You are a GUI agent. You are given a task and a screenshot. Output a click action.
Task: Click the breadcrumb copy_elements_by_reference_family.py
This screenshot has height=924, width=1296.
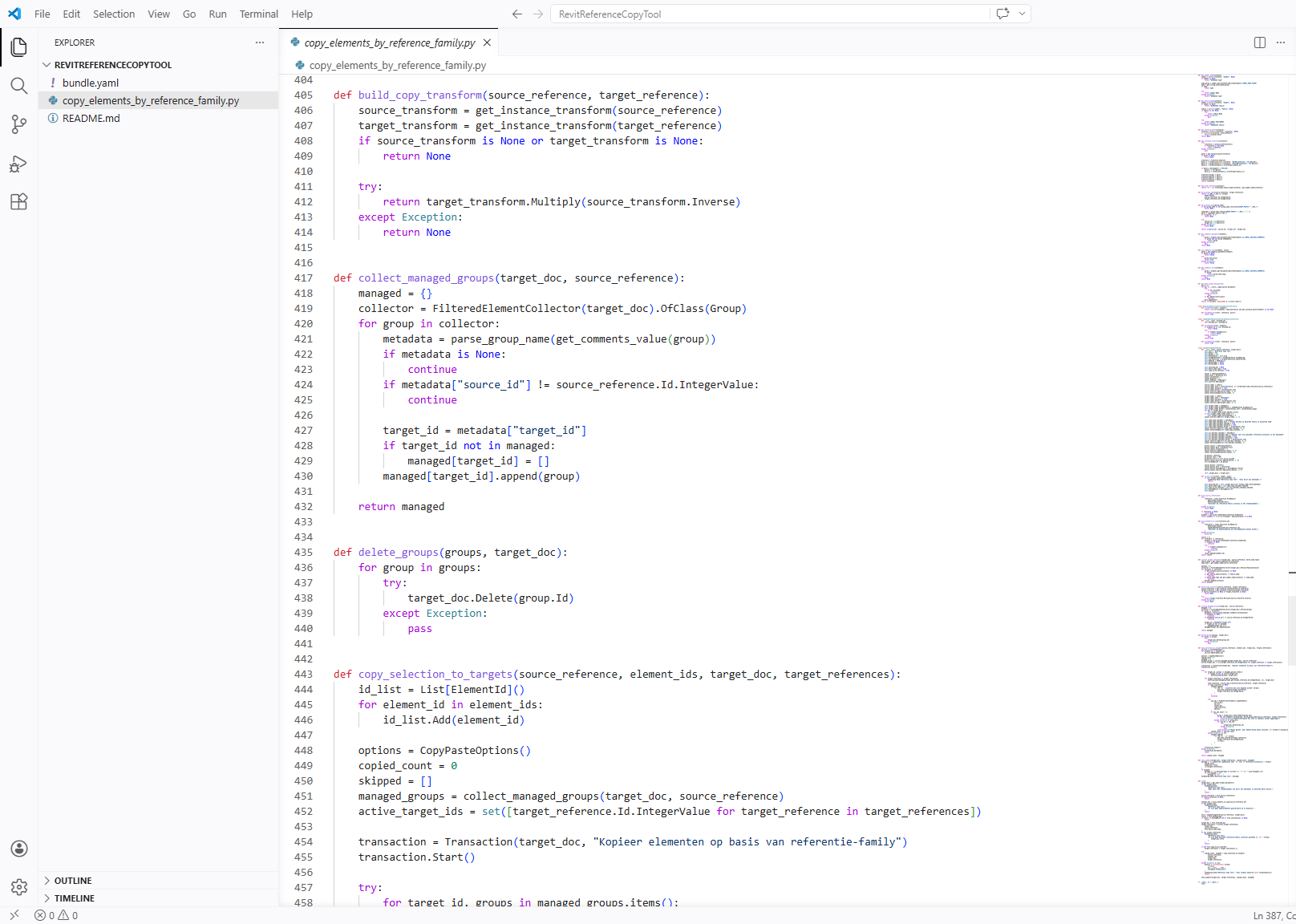click(398, 65)
